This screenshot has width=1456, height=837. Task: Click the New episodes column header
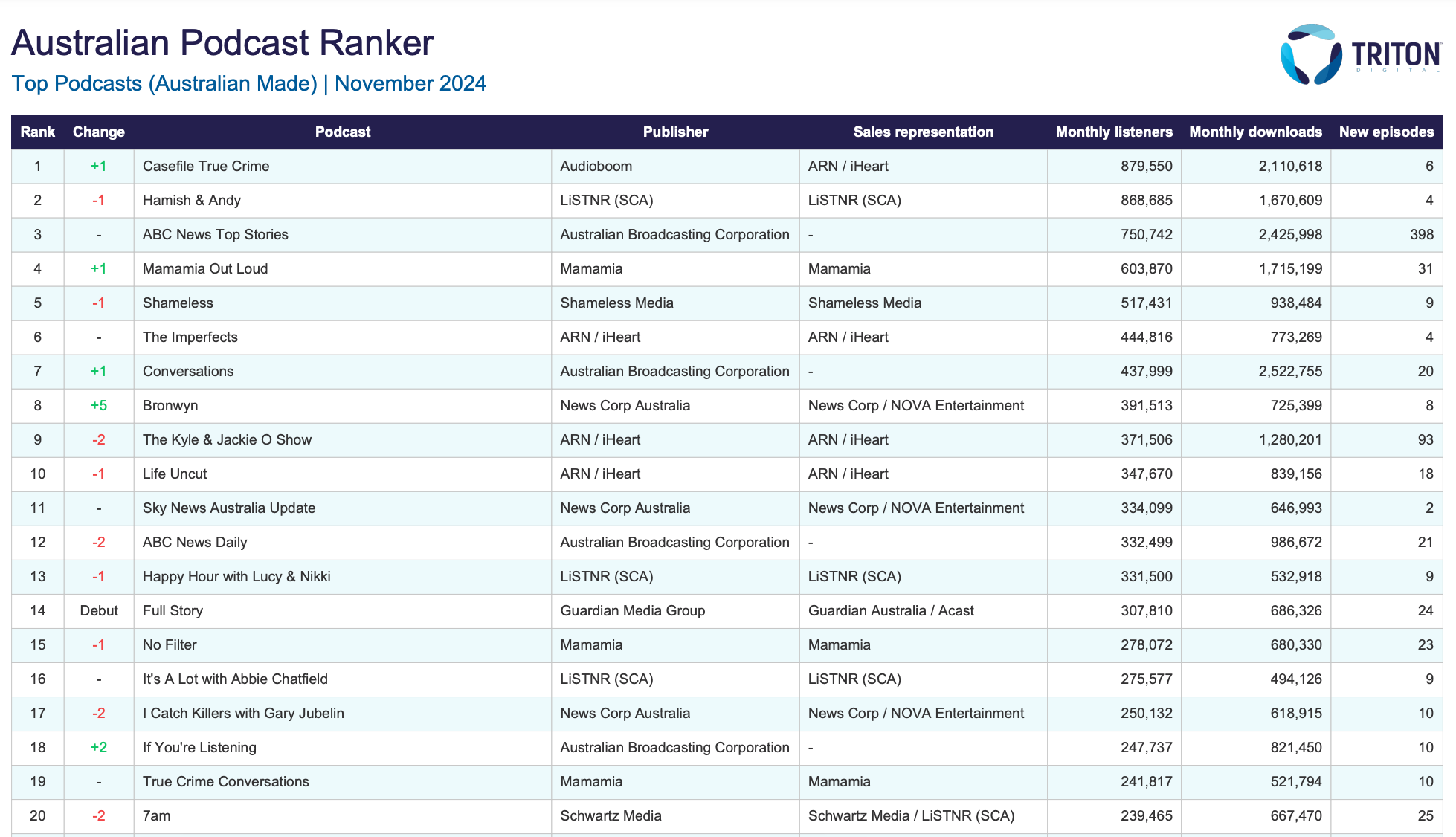pos(1387,132)
